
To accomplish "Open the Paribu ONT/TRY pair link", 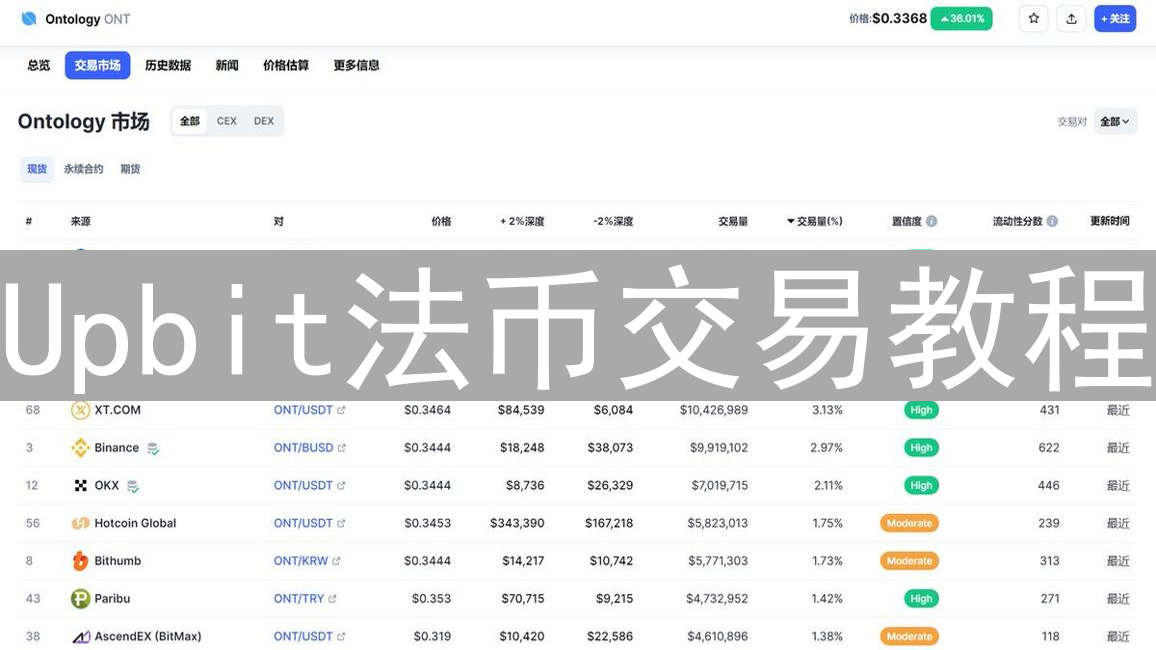I will (299, 598).
